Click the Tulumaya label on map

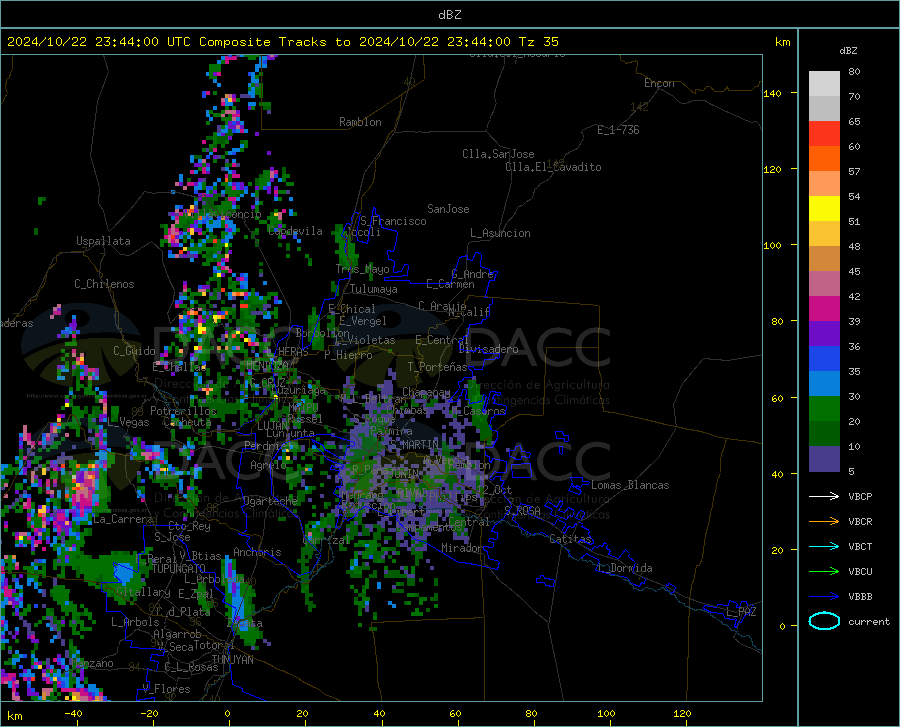(x=373, y=289)
